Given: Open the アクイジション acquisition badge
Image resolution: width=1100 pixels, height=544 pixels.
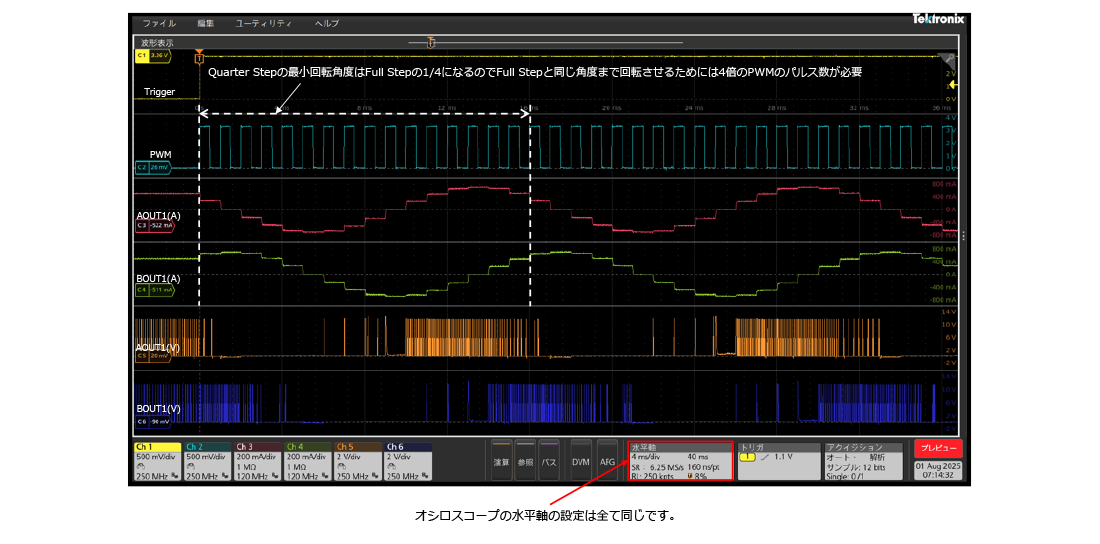Looking at the screenshot, I should [864, 461].
